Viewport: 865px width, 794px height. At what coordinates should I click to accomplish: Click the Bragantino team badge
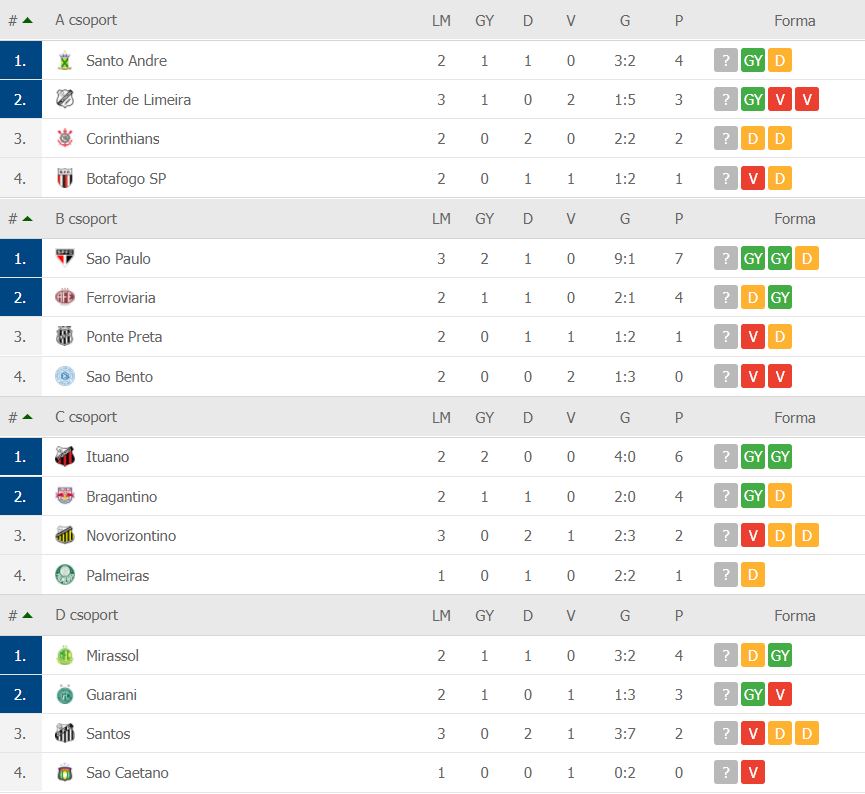tap(65, 497)
